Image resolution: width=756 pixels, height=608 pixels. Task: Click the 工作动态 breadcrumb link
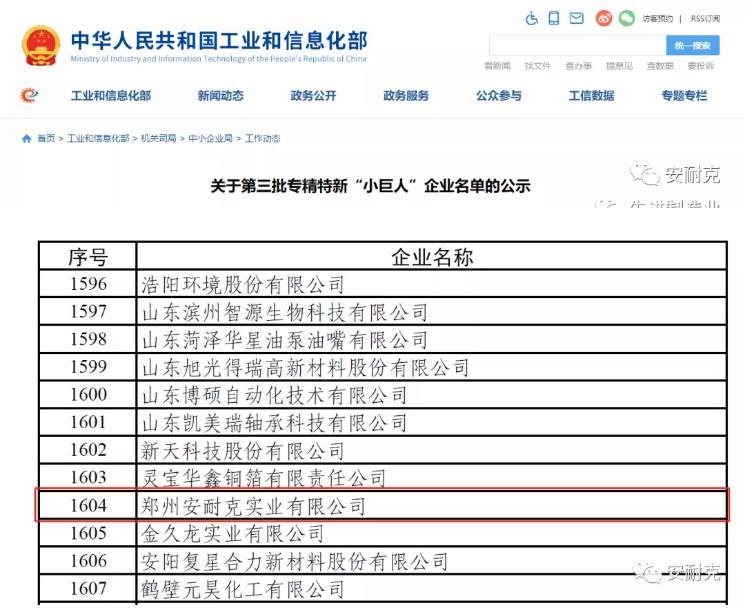(x=262, y=139)
